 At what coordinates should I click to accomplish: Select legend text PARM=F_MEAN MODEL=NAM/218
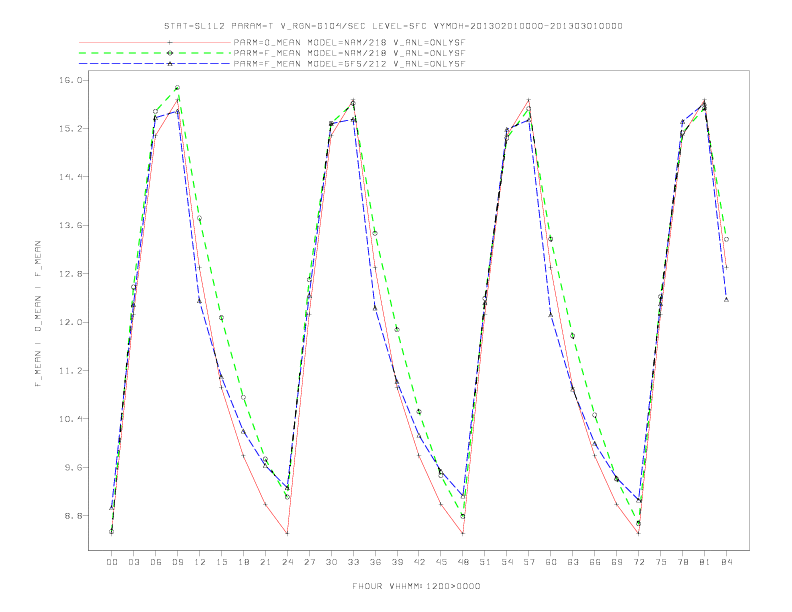tap(310, 53)
